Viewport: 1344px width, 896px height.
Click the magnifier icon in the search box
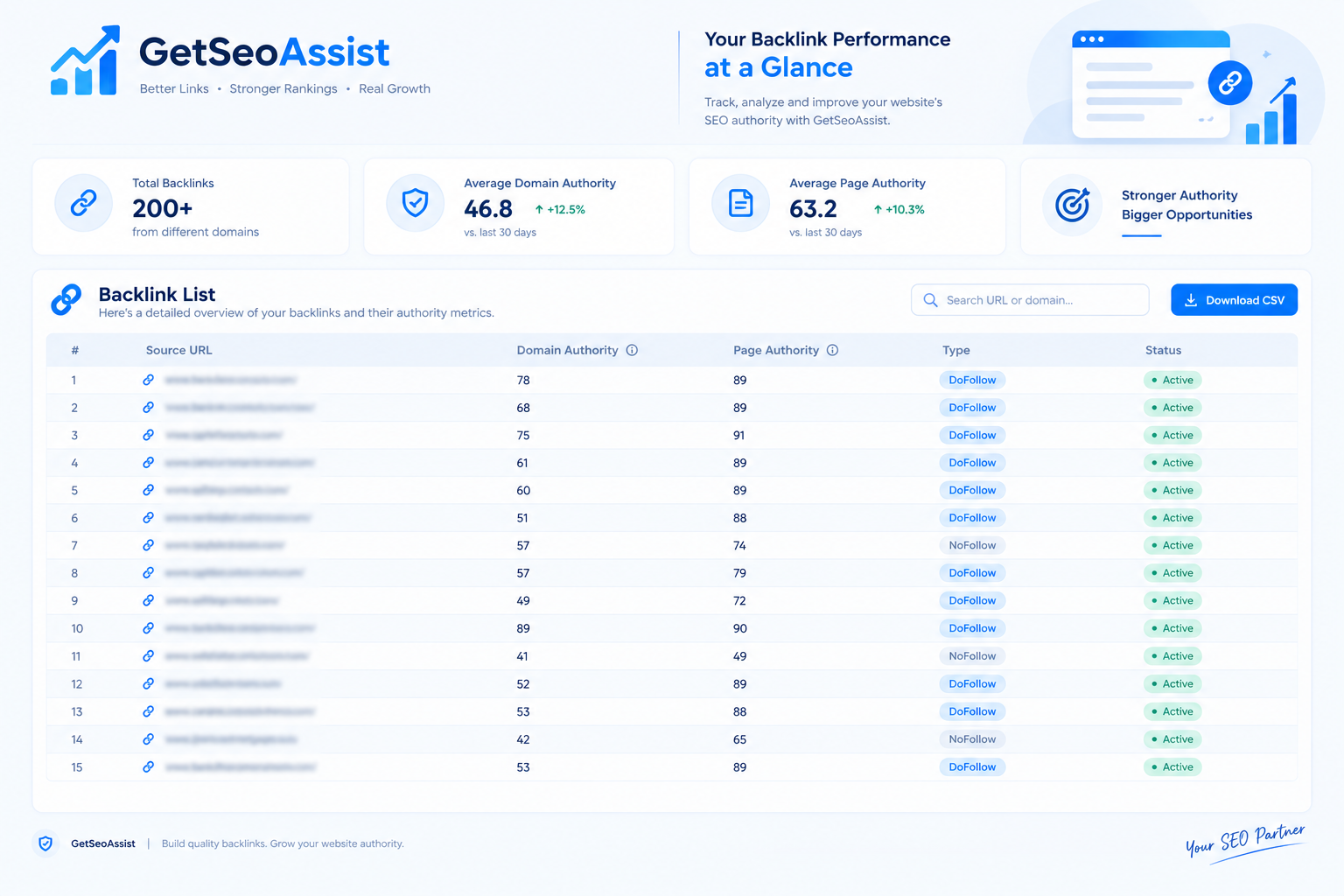click(930, 300)
